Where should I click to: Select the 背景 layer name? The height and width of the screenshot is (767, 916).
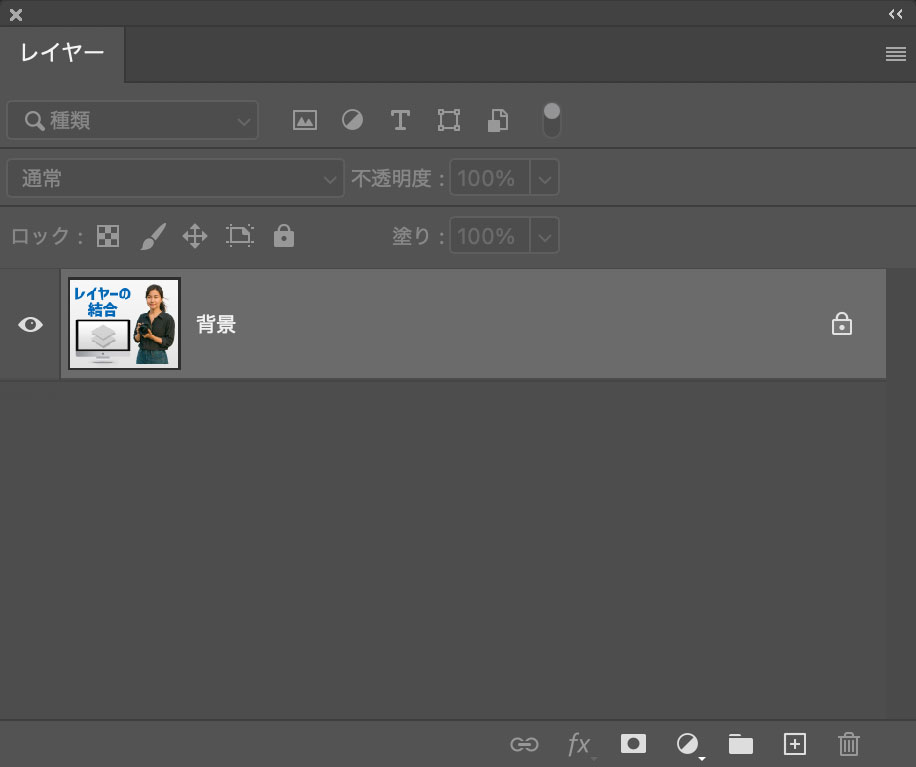click(216, 324)
